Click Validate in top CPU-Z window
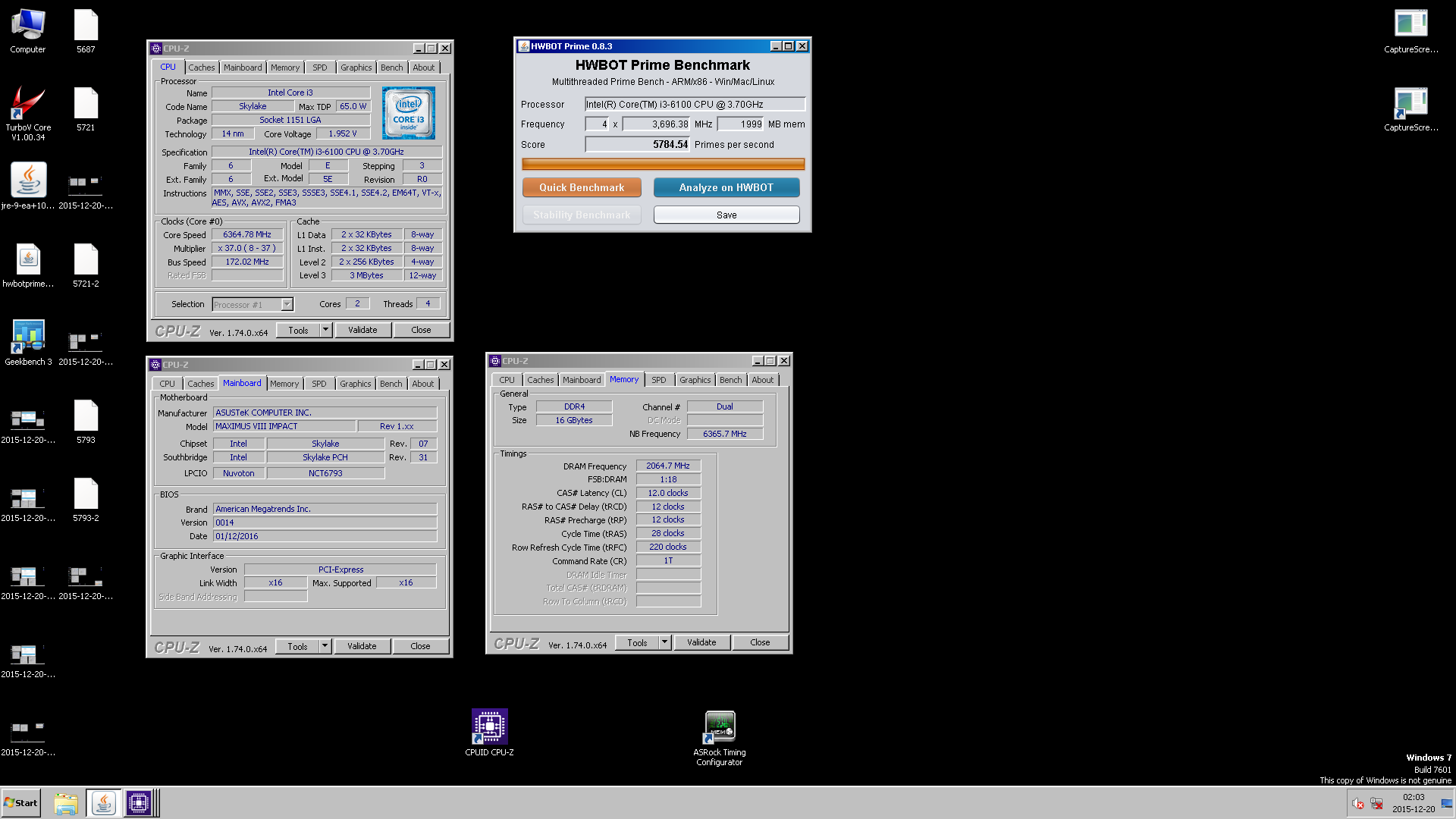The image size is (1456, 819). click(x=362, y=330)
